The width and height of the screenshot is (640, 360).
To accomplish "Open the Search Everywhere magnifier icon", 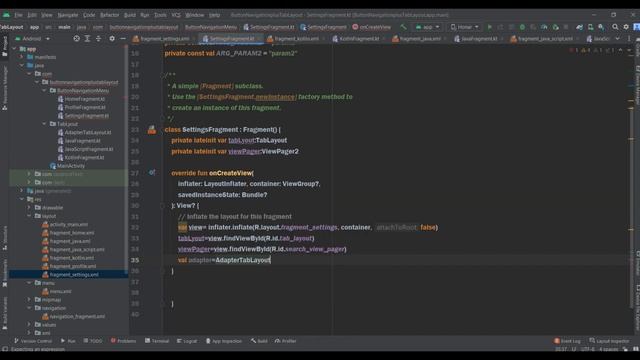I will coord(615,27).
